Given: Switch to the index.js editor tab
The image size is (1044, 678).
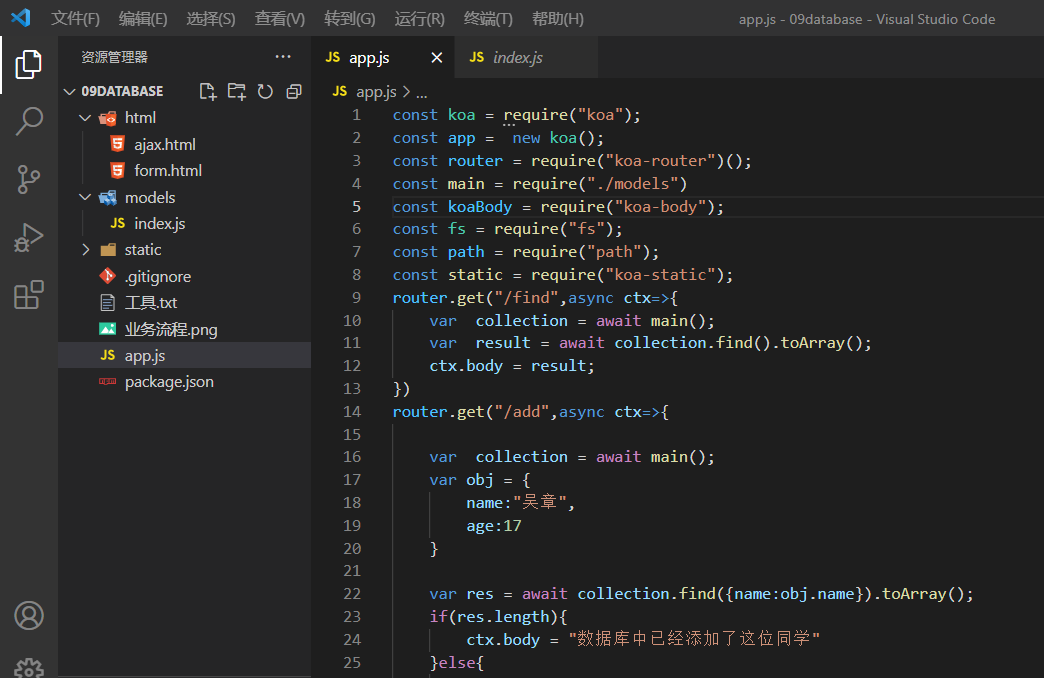Looking at the screenshot, I should 526,58.
